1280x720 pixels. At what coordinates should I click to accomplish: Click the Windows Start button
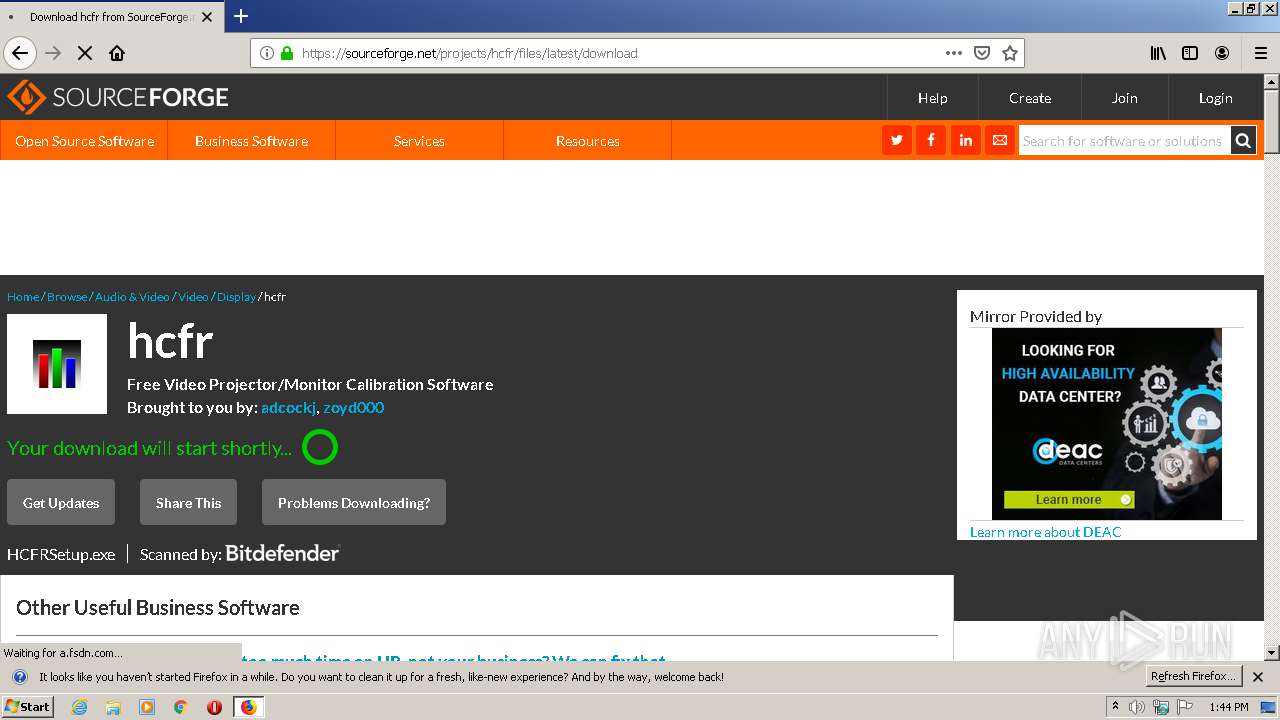tap(28, 707)
